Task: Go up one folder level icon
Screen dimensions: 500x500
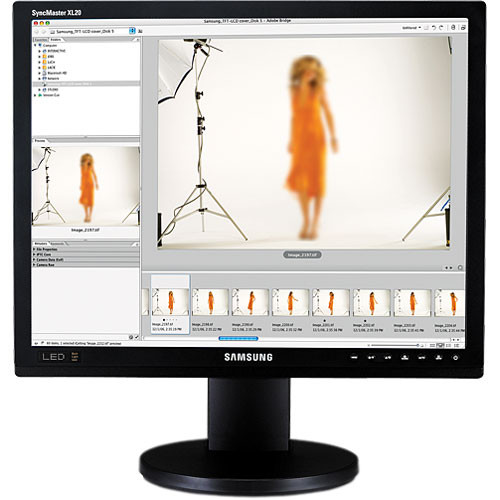Action: (140, 31)
